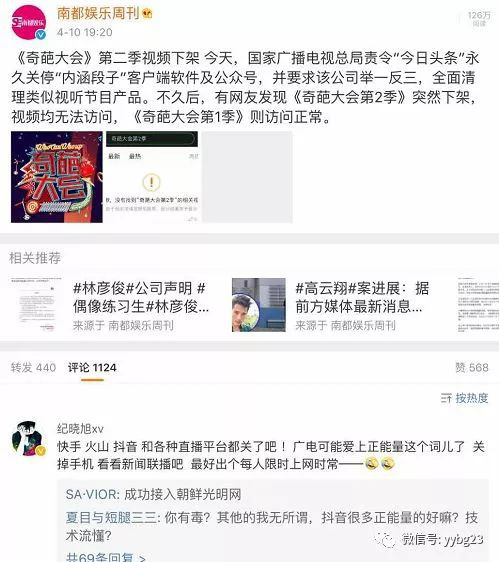
Task: Open the 奇葩大会 poster image
Action: click(x=57, y=177)
